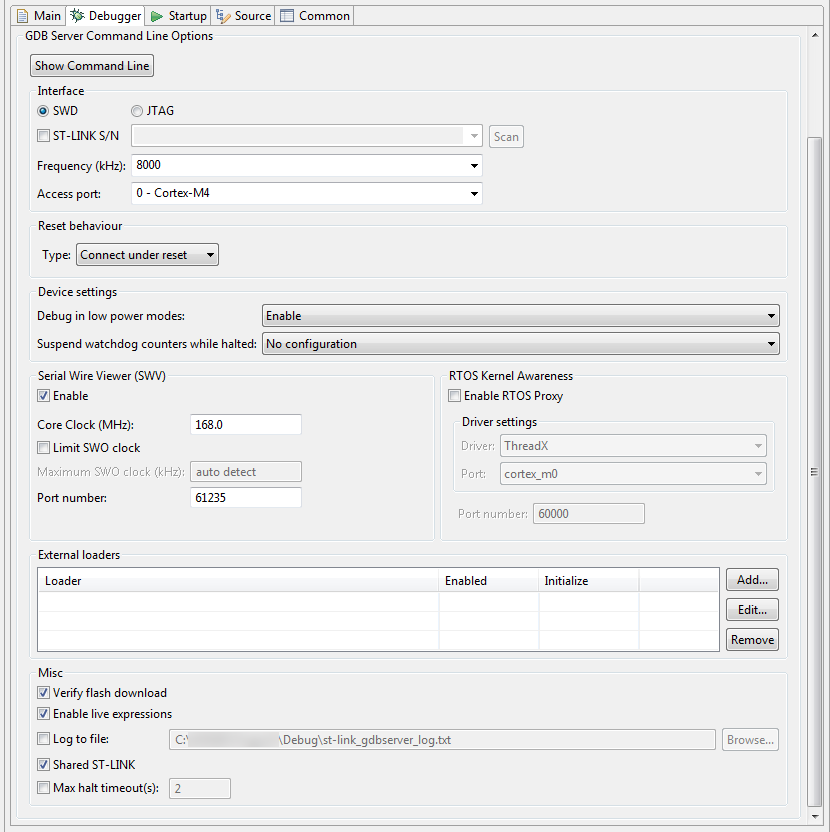The width and height of the screenshot is (830, 832).
Task: Open the Frequency (kHz) dropdown
Action: coord(475,165)
